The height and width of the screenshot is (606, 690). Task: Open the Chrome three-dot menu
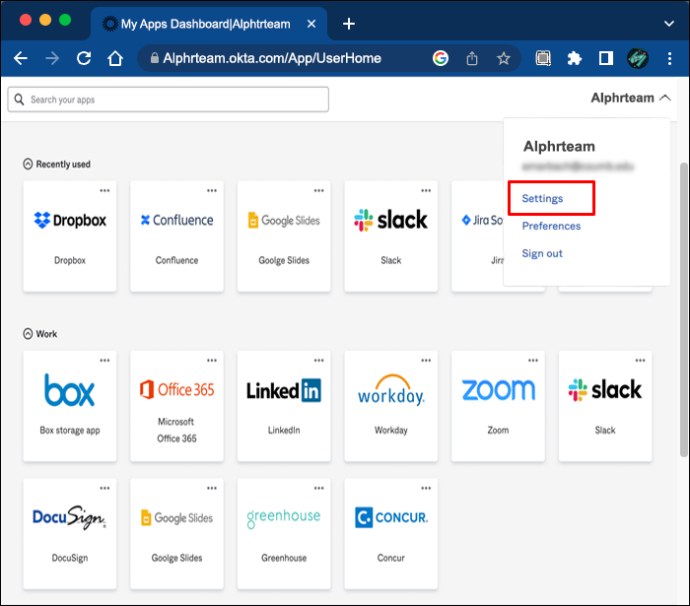pyautogui.click(x=669, y=58)
